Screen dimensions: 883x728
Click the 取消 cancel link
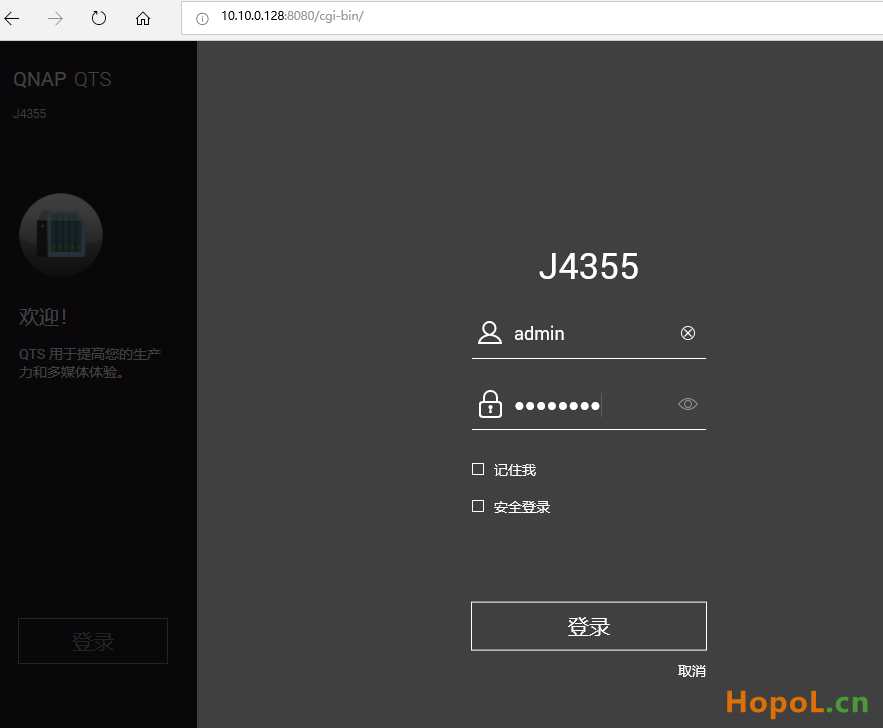point(692,671)
